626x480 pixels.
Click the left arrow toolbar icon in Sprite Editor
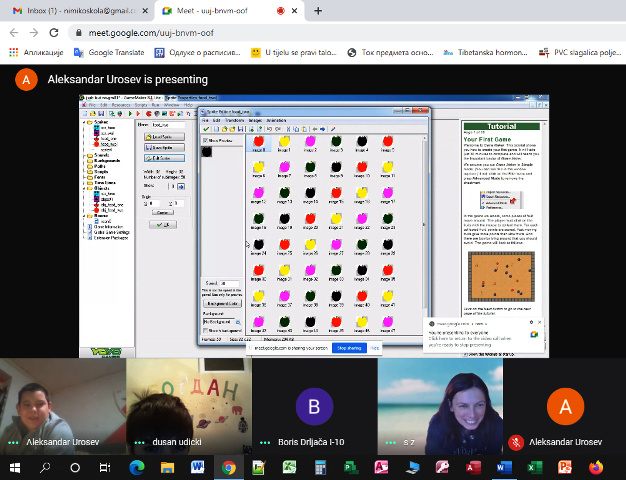pyautogui.click(x=315, y=129)
